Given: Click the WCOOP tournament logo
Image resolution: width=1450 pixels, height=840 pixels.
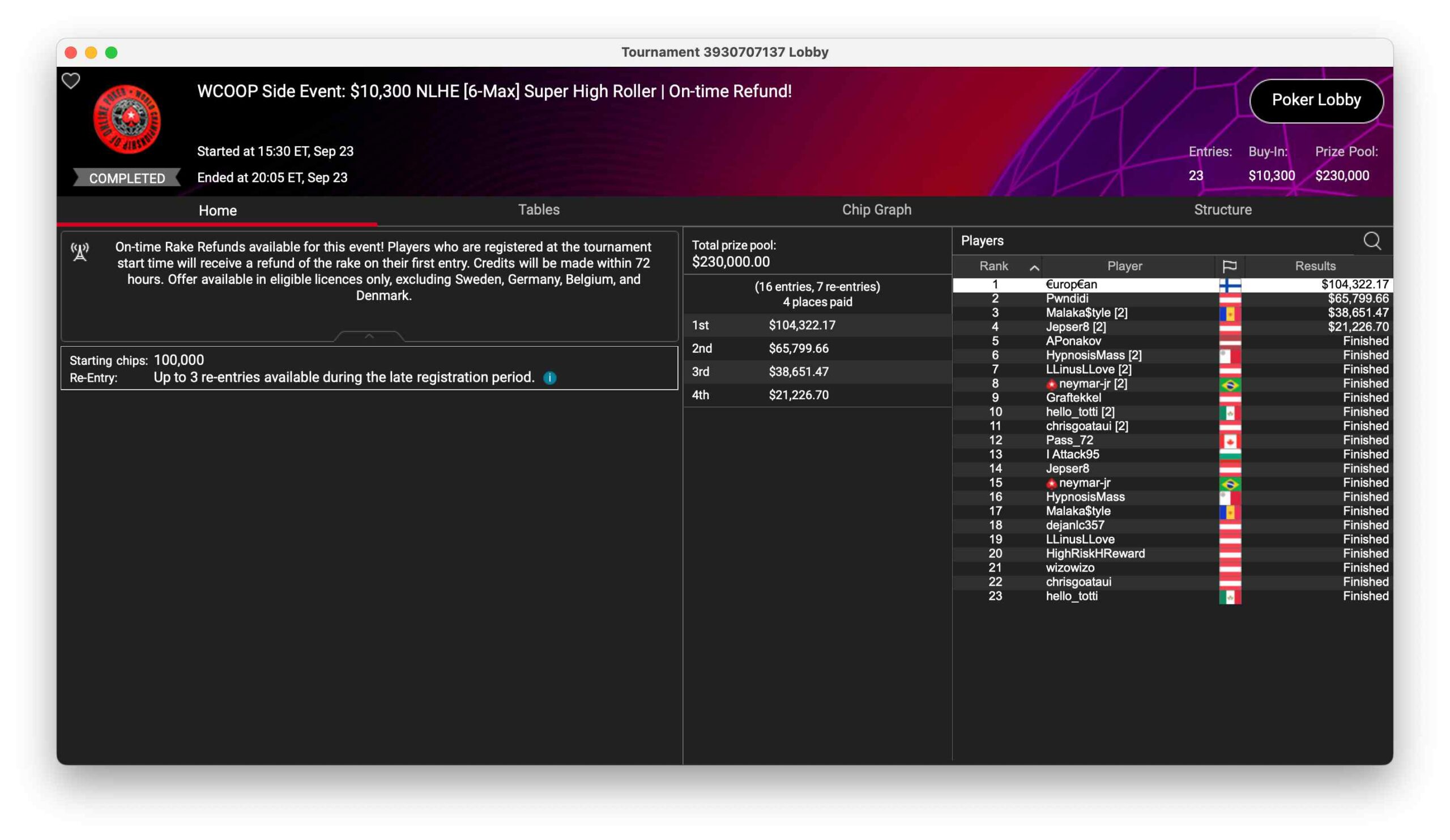Looking at the screenshot, I should 127,119.
